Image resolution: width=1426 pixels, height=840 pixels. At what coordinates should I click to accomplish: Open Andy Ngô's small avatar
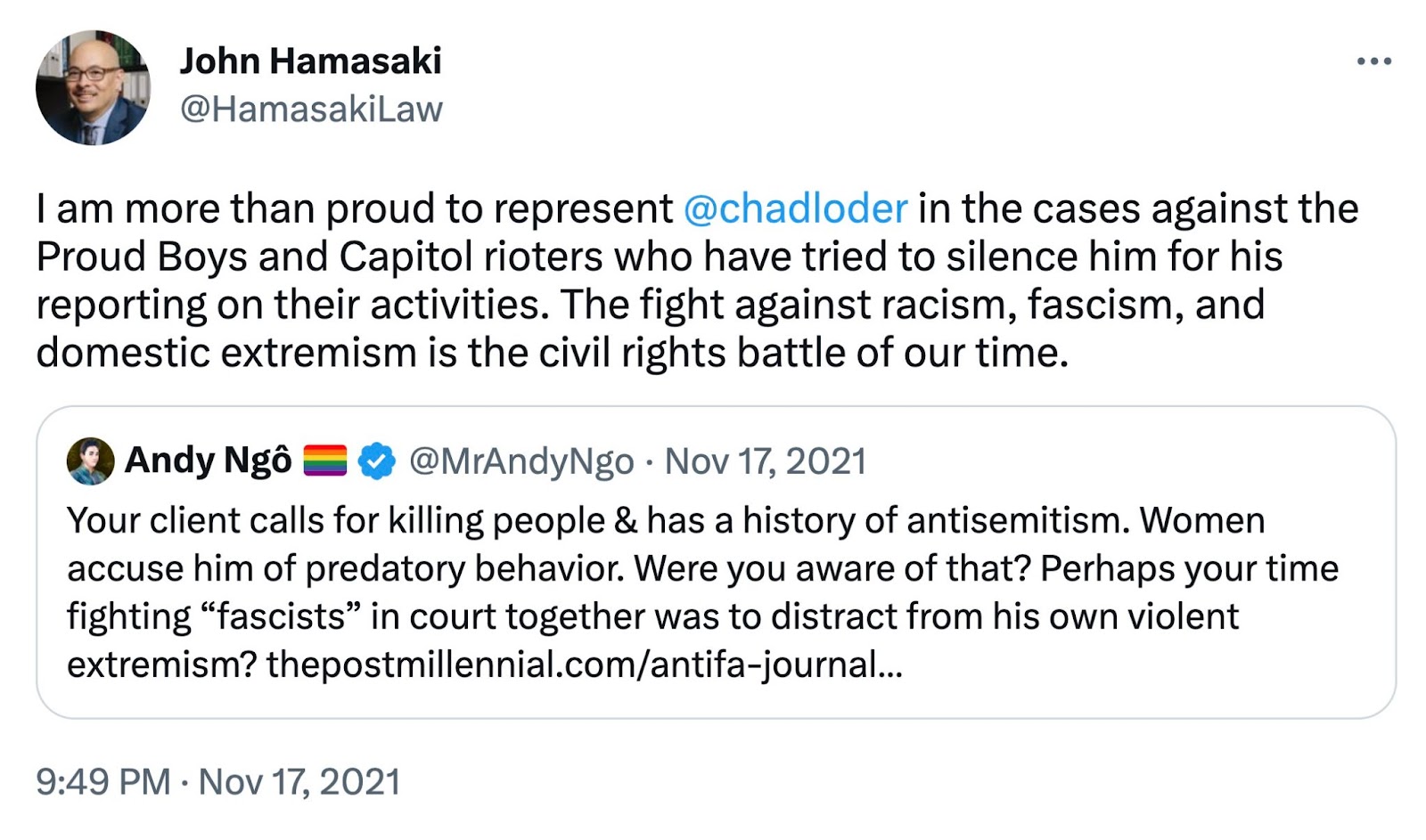tap(90, 461)
